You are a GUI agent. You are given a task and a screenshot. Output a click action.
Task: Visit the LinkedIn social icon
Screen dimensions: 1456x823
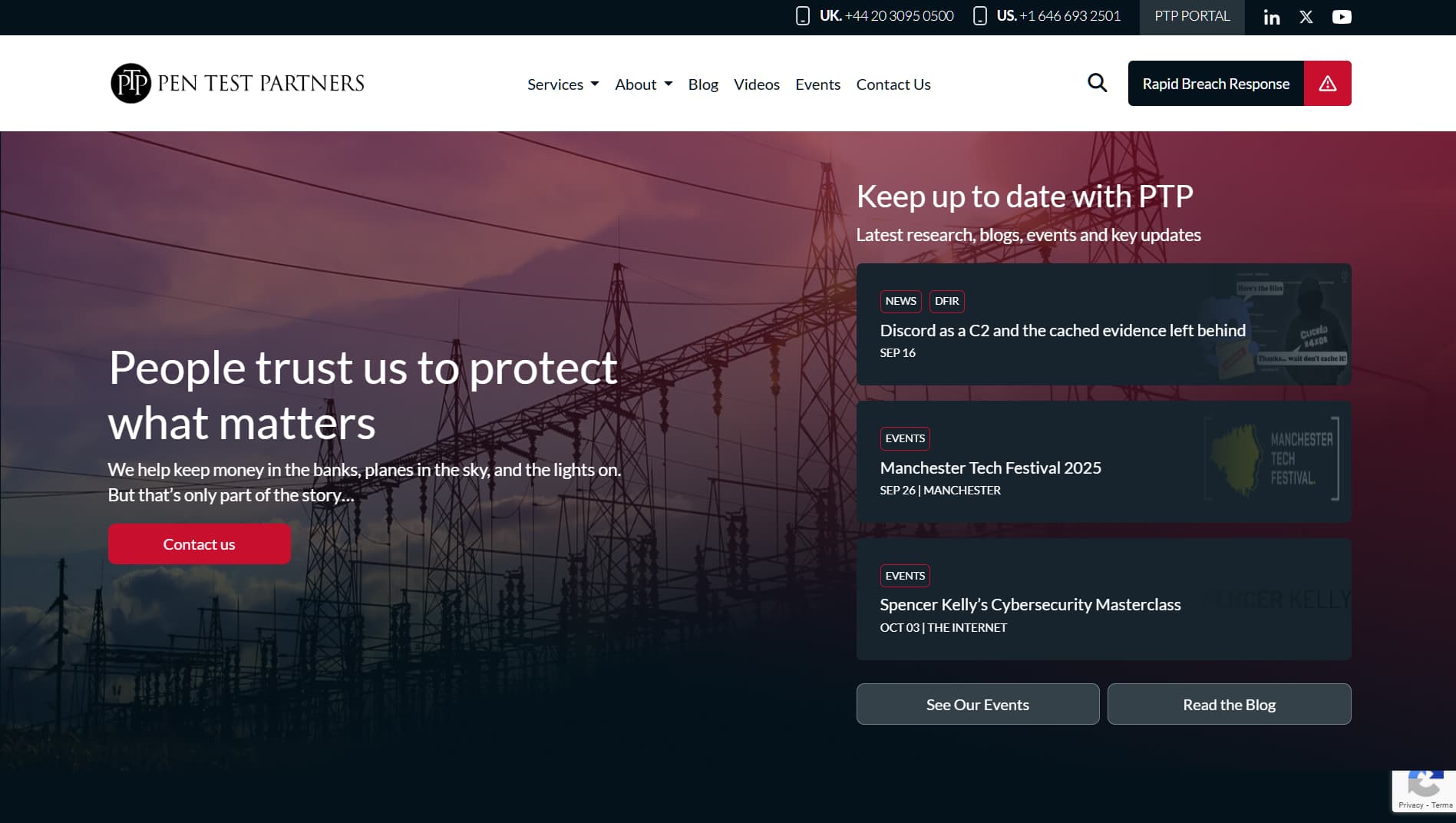coord(1271,16)
